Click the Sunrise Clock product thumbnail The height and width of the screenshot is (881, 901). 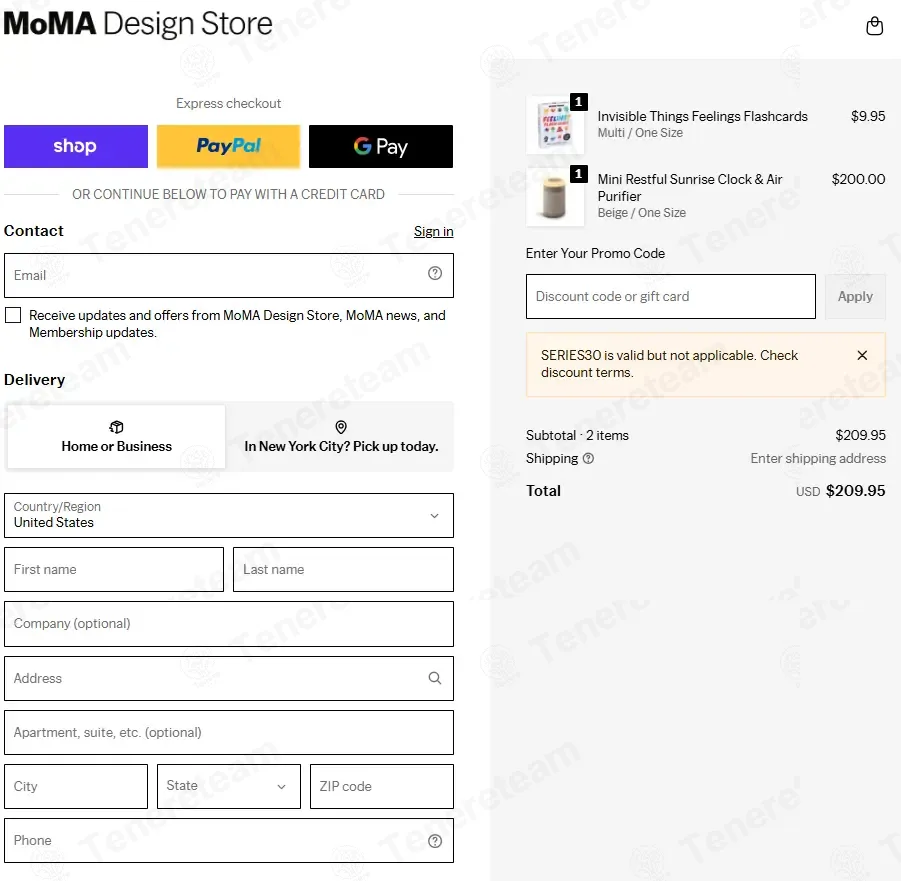[x=555, y=197]
